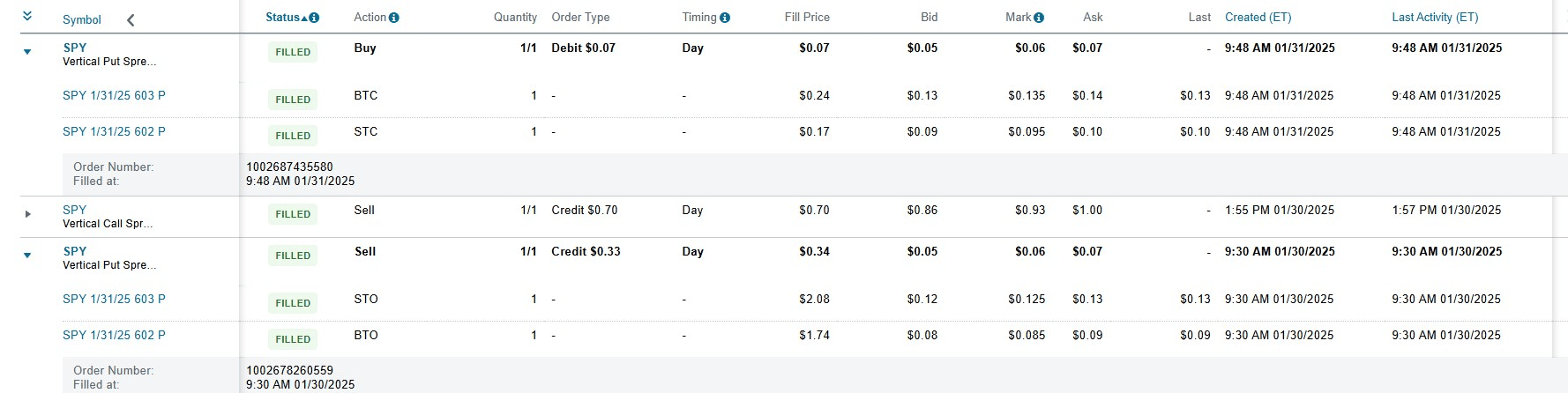This screenshot has height=393, width=1568.
Task: Click the double-chevron expand all icon
Action: coord(27,17)
